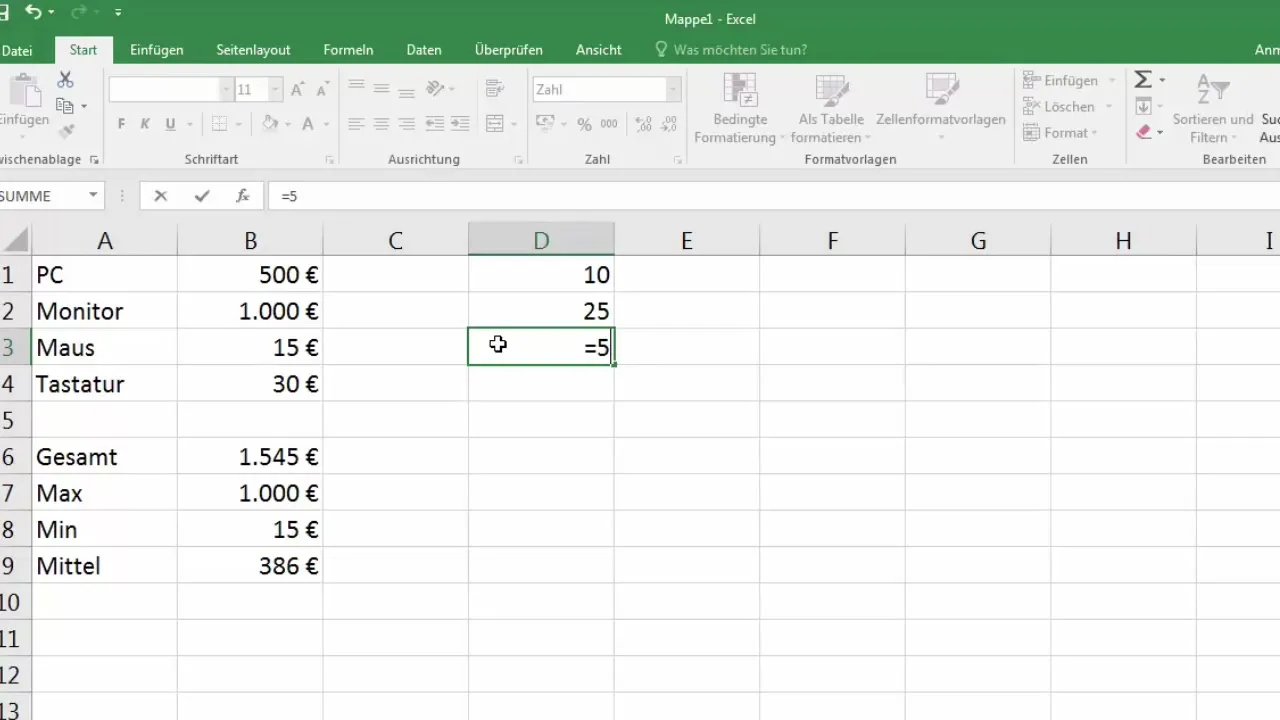Click increase indent icon
The width and height of the screenshot is (1280, 720).
[x=460, y=124]
